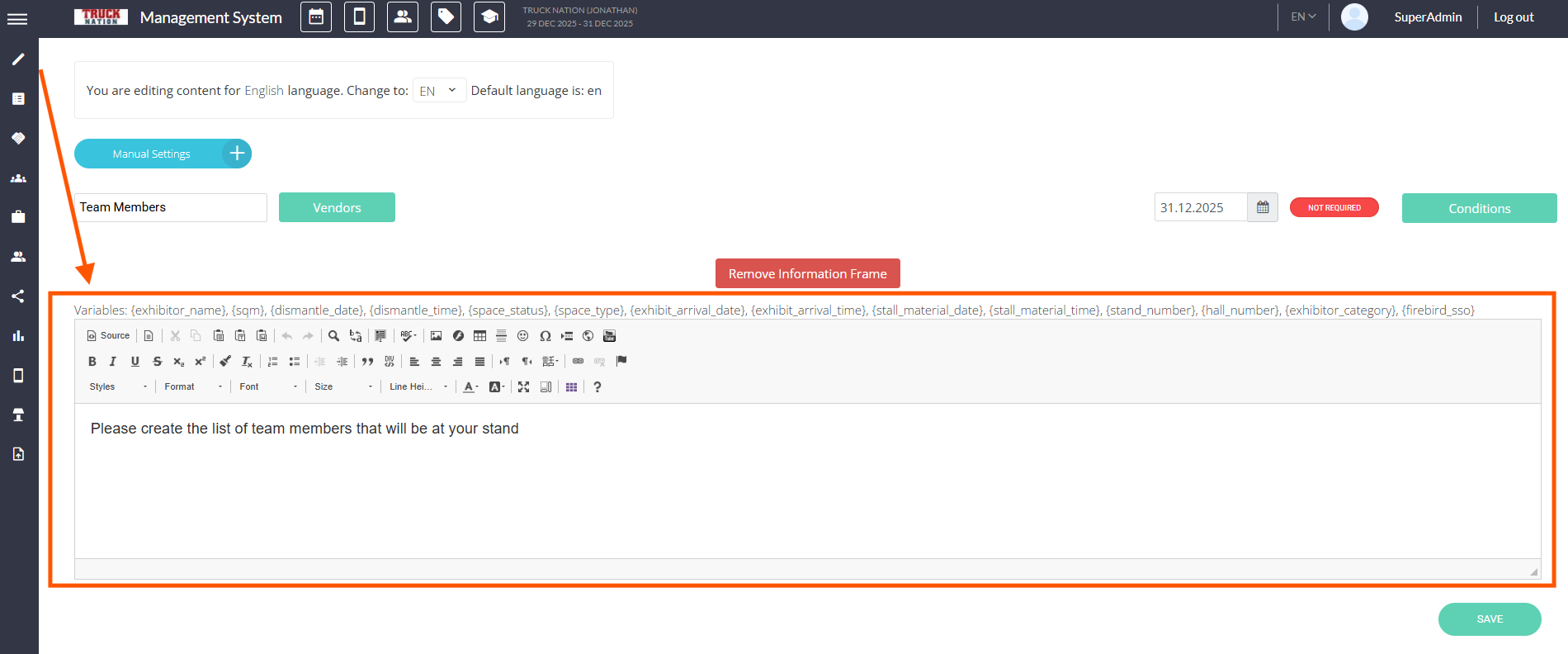
Task: Open the EN content language dropdown
Action: [x=438, y=91]
